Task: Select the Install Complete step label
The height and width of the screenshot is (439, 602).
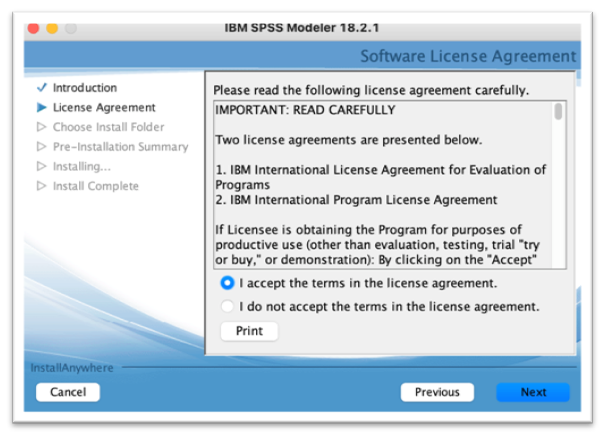Action: coord(96,186)
